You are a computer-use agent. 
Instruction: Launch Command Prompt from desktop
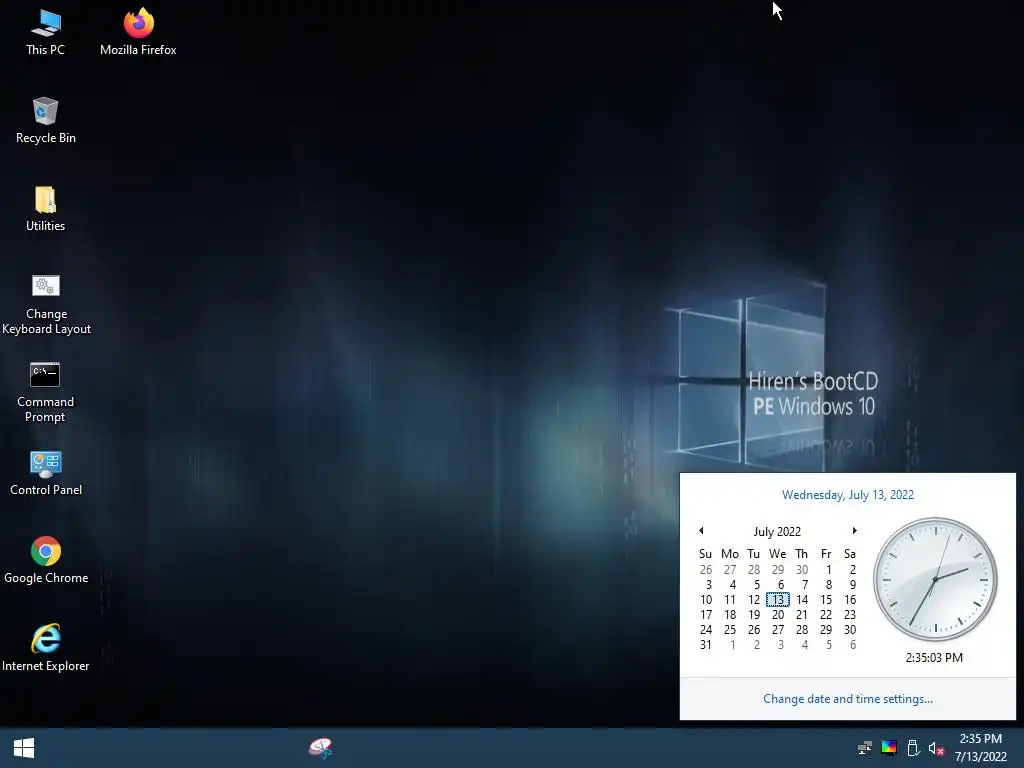point(45,392)
